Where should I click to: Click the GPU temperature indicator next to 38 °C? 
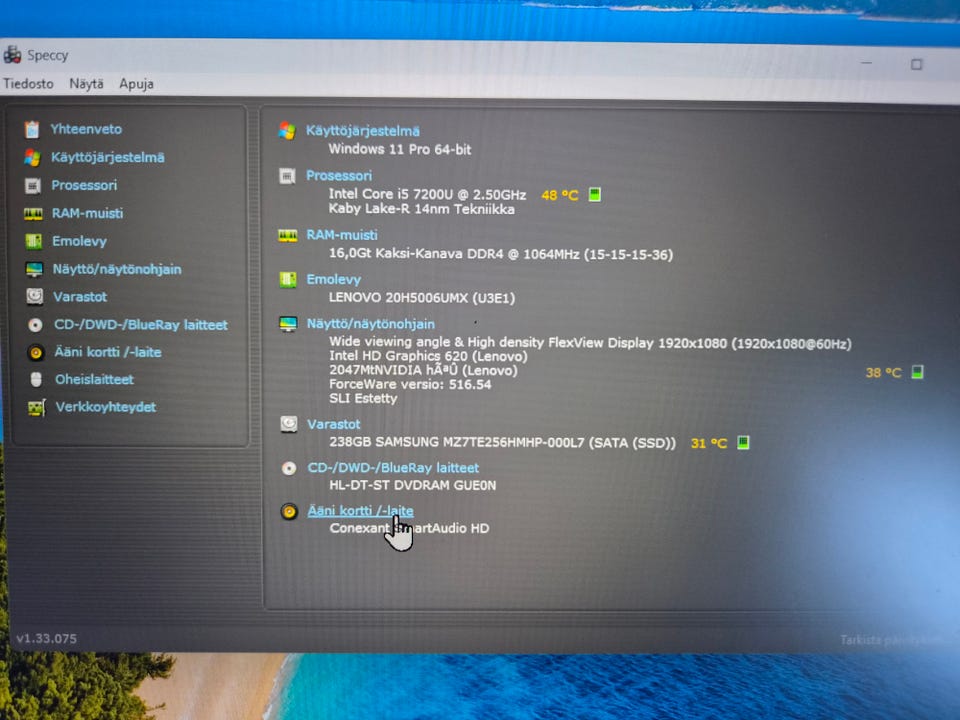click(x=917, y=372)
